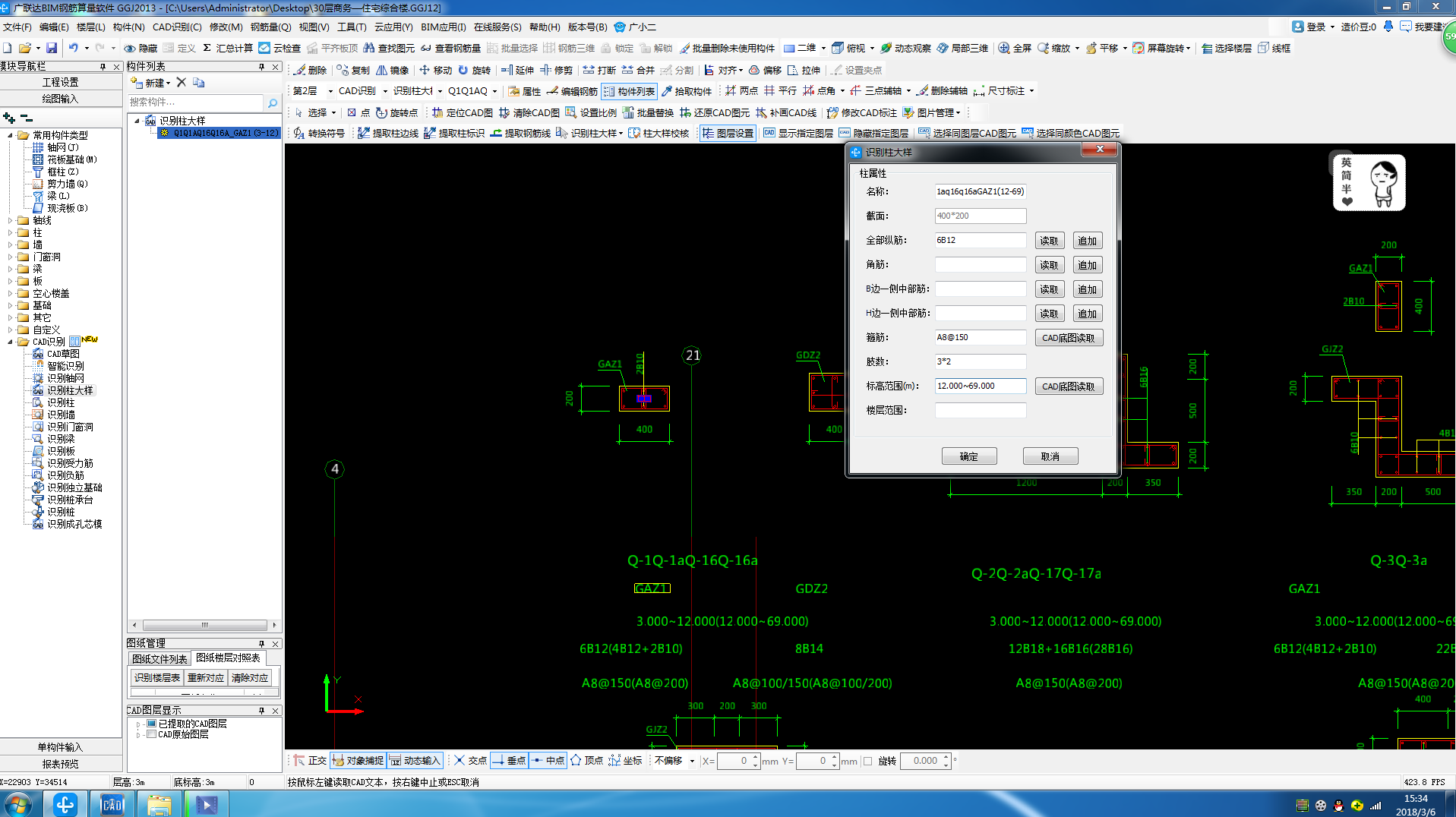The width and height of the screenshot is (1456, 817).
Task: Click 追加 for 角筋 row
Action: (x=1087, y=265)
